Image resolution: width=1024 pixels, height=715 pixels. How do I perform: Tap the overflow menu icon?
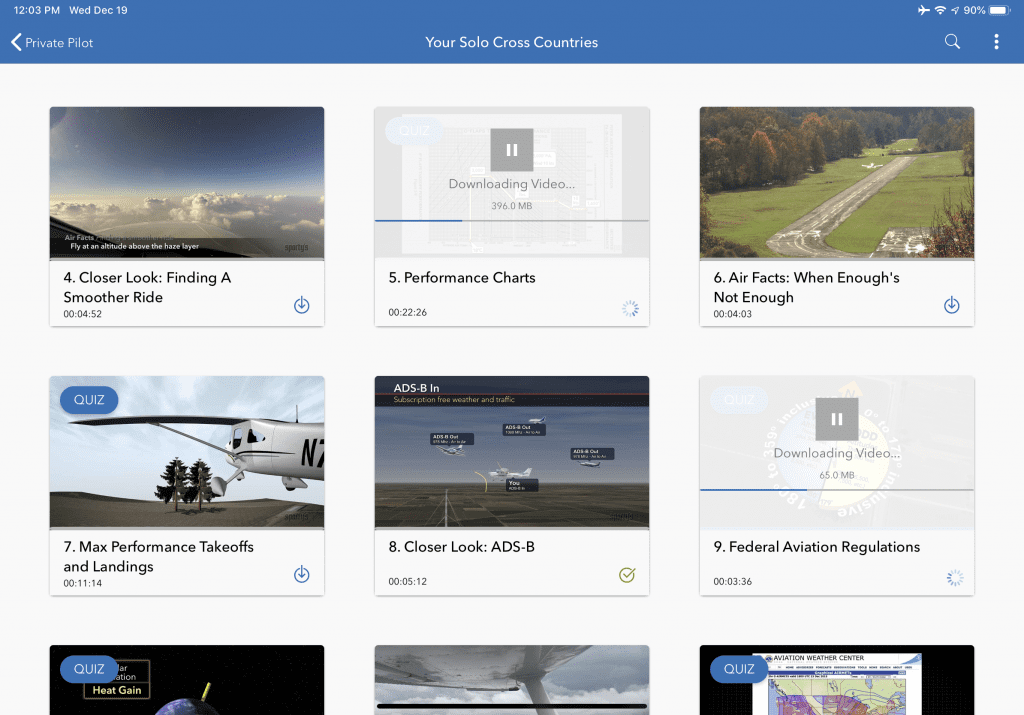tap(996, 41)
